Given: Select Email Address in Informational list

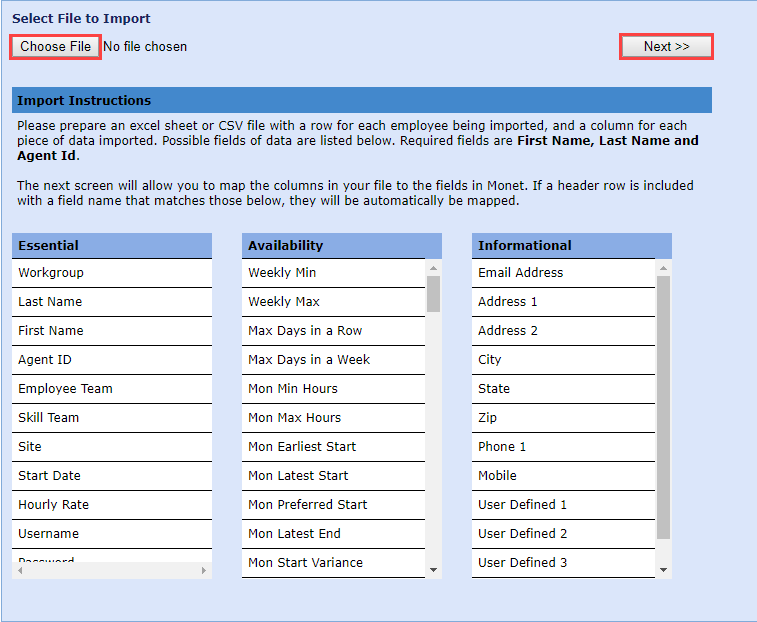Looking at the screenshot, I should coord(563,273).
